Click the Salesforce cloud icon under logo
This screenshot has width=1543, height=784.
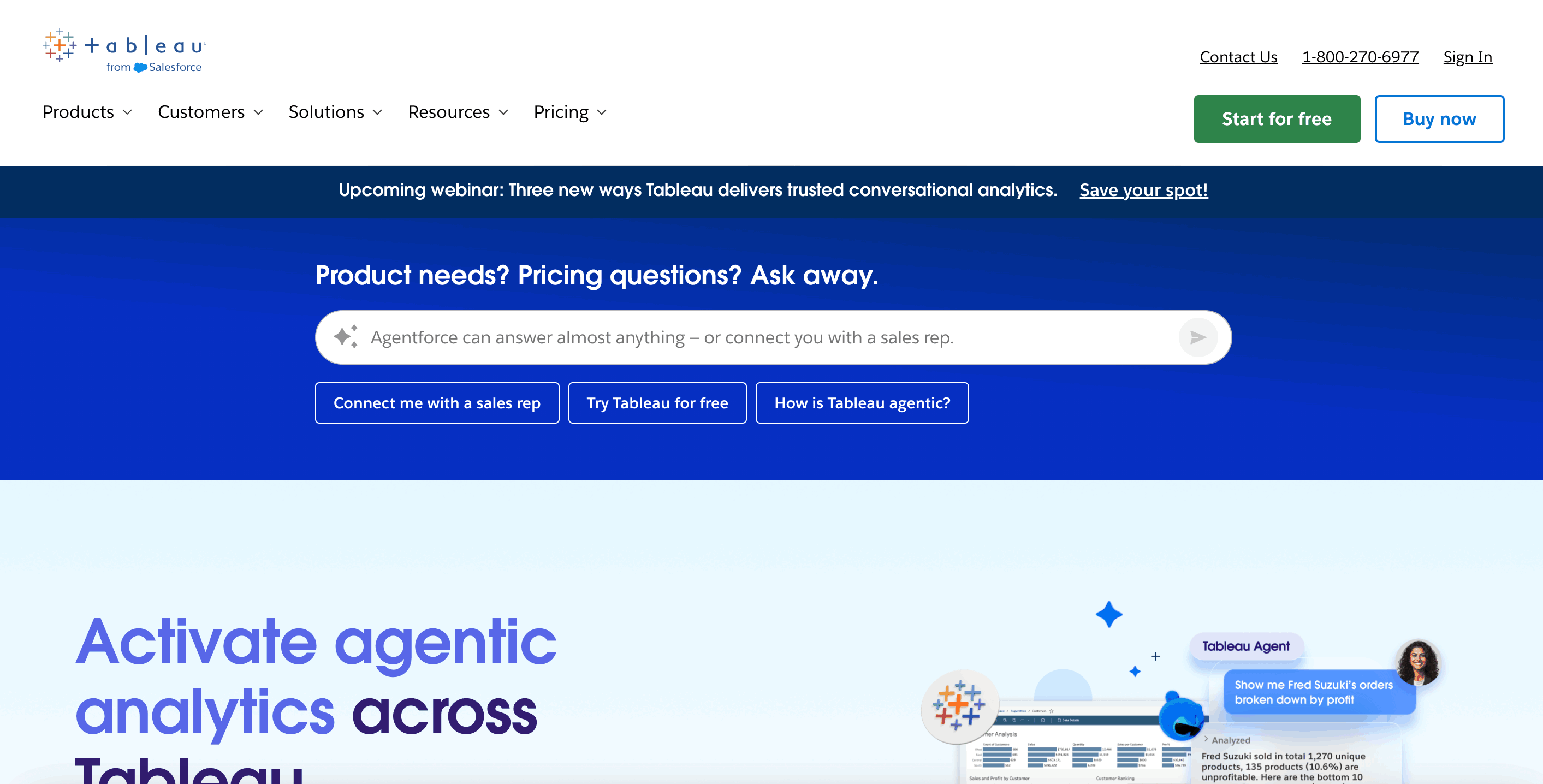(140, 68)
